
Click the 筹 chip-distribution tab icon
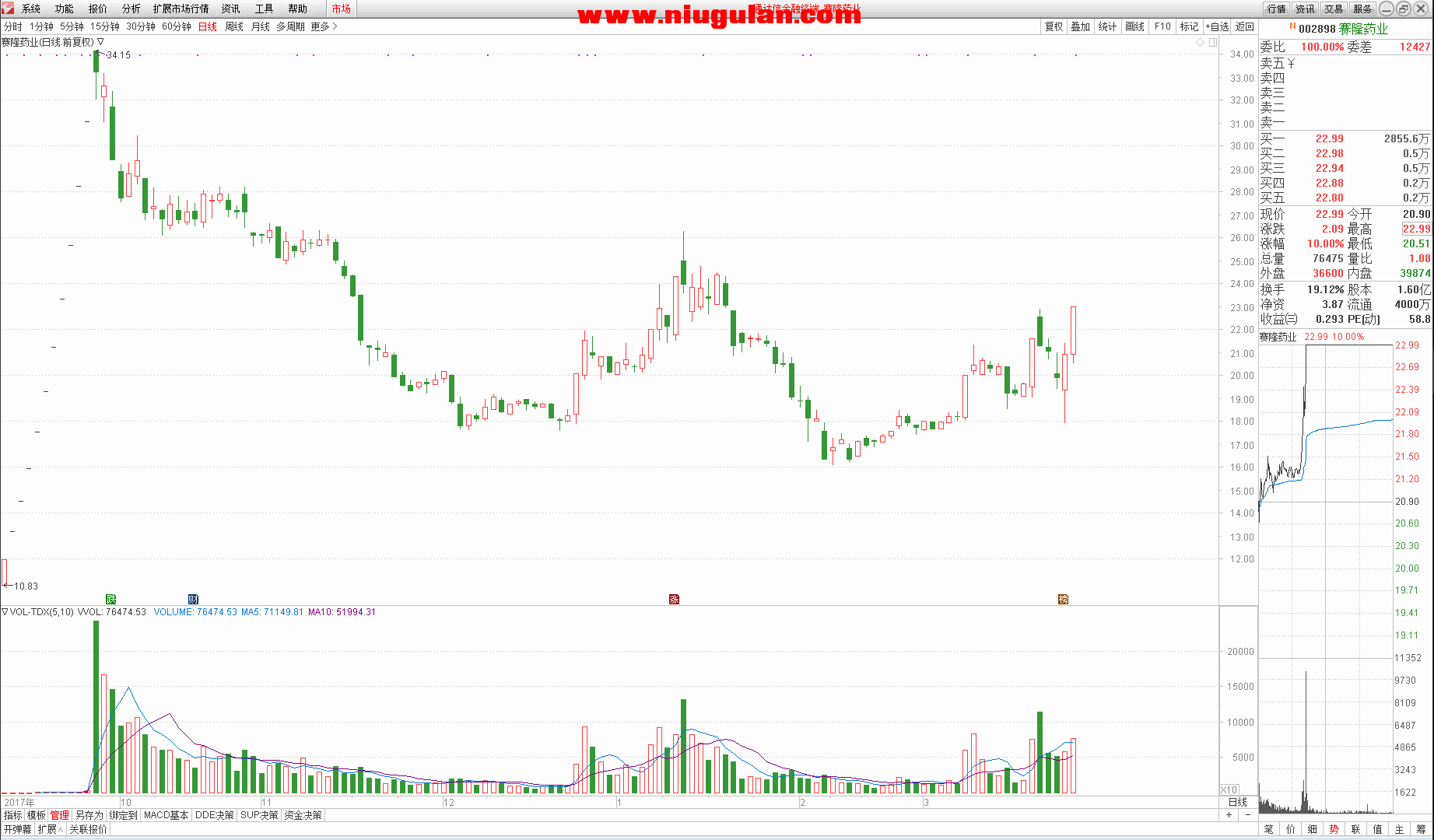pos(1422,830)
